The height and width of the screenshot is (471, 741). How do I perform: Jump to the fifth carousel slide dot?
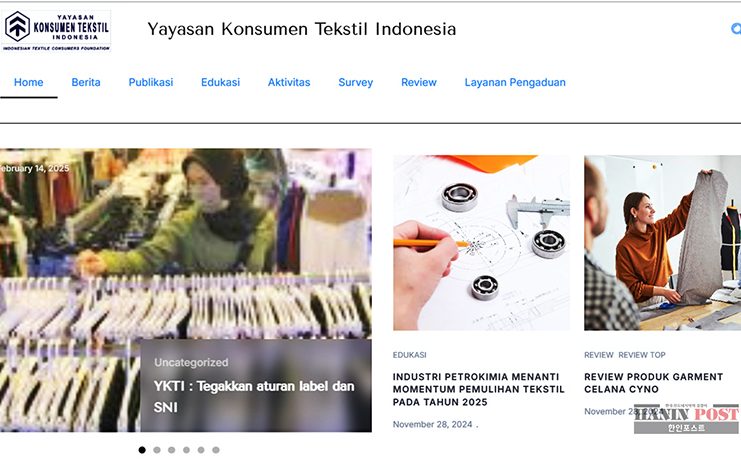tap(201, 450)
